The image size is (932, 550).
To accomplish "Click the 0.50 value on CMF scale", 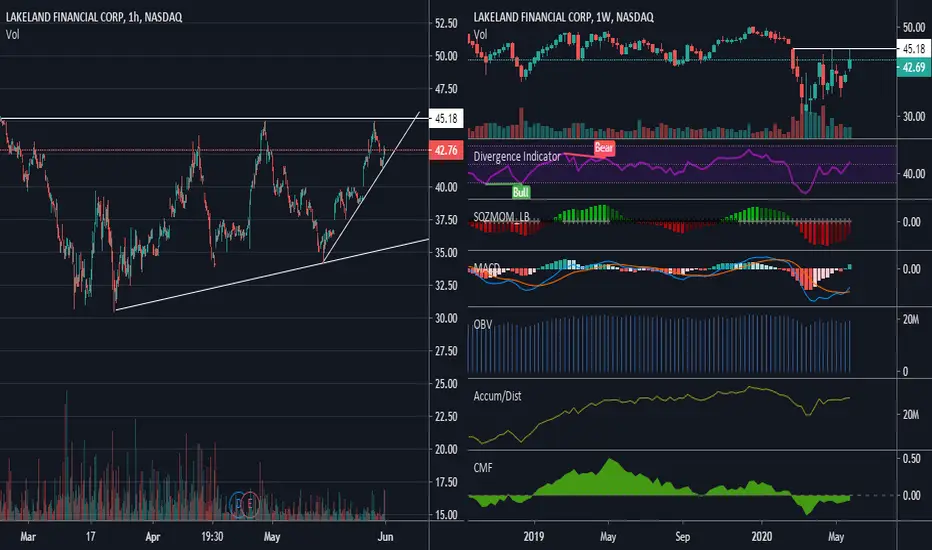I will pyautogui.click(x=911, y=458).
